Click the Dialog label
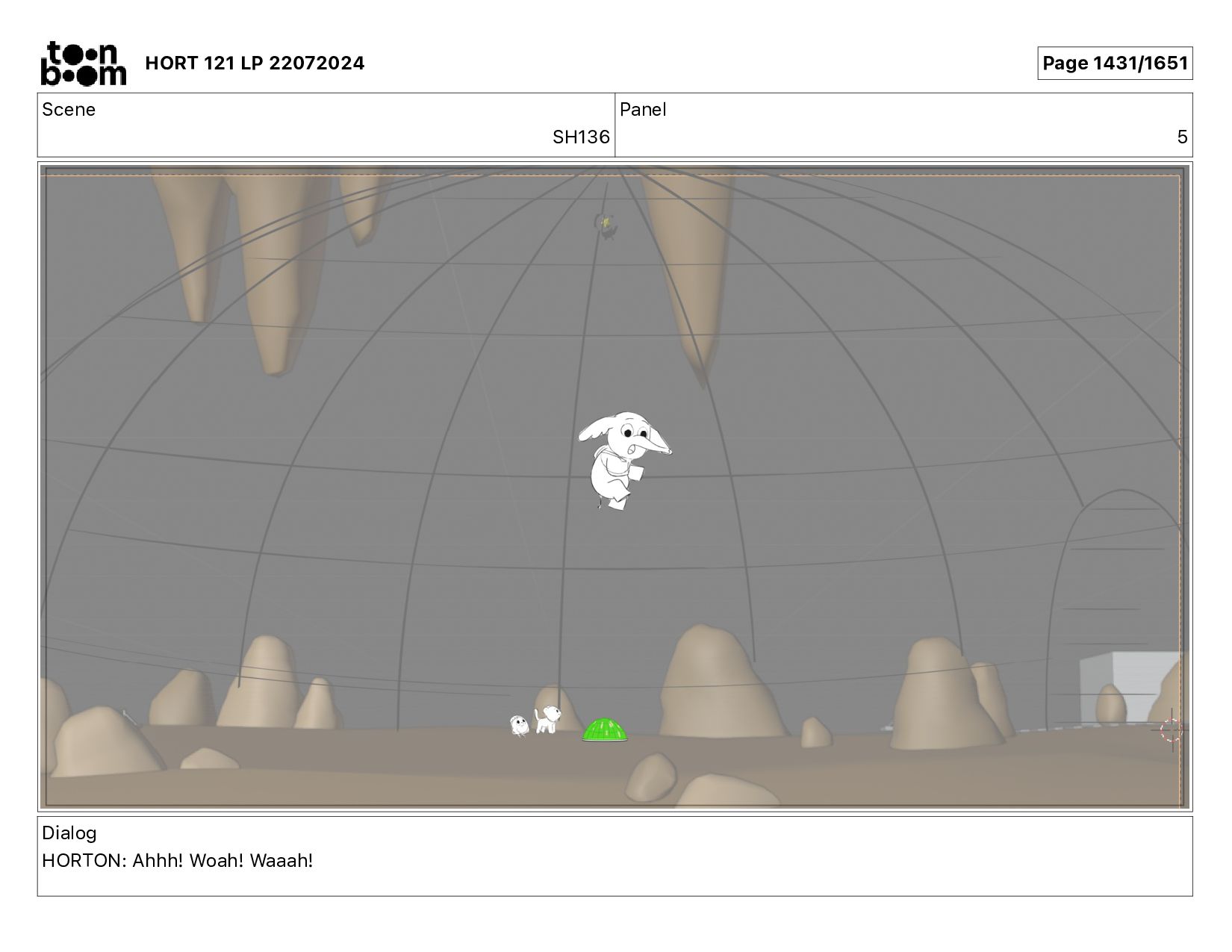This screenshot has height=952, width=1232. (69, 833)
